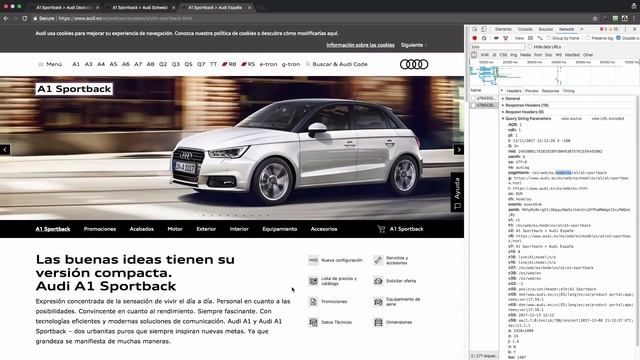
Task: Select the first request row in the Name list
Action: (483, 98)
